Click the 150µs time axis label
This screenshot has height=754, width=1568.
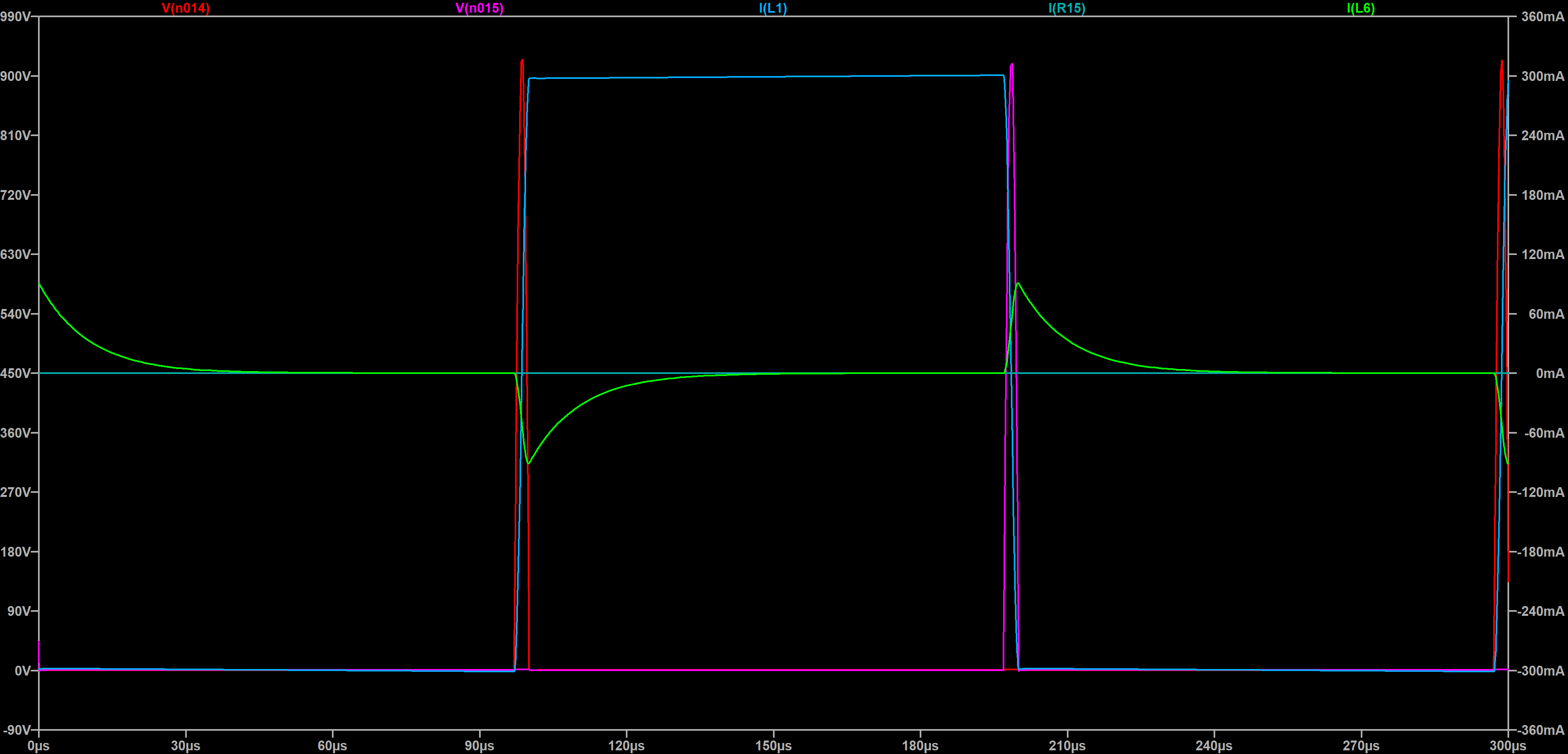coord(773,745)
